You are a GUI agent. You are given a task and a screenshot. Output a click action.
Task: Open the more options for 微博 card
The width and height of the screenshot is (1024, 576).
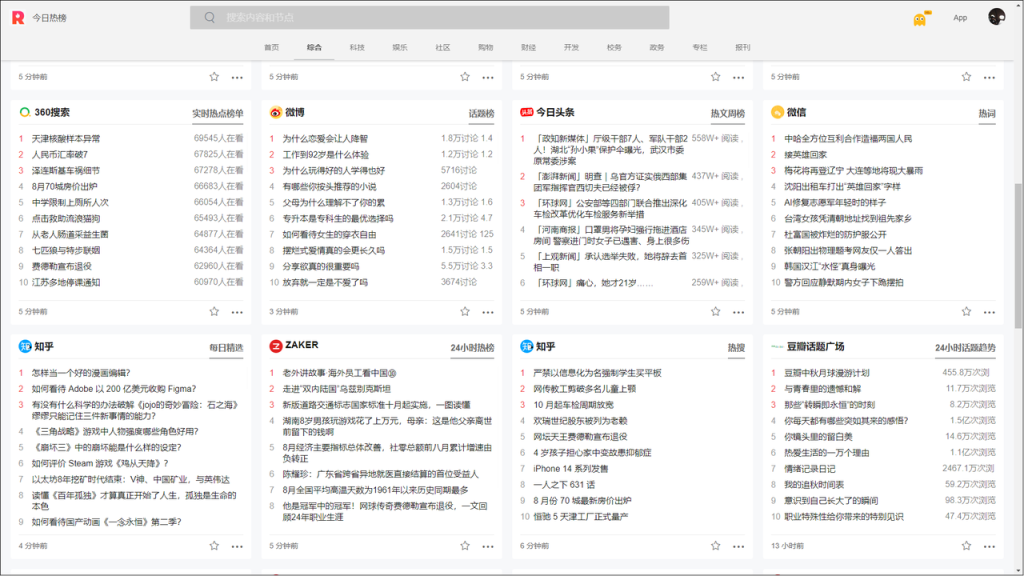[x=488, y=312]
